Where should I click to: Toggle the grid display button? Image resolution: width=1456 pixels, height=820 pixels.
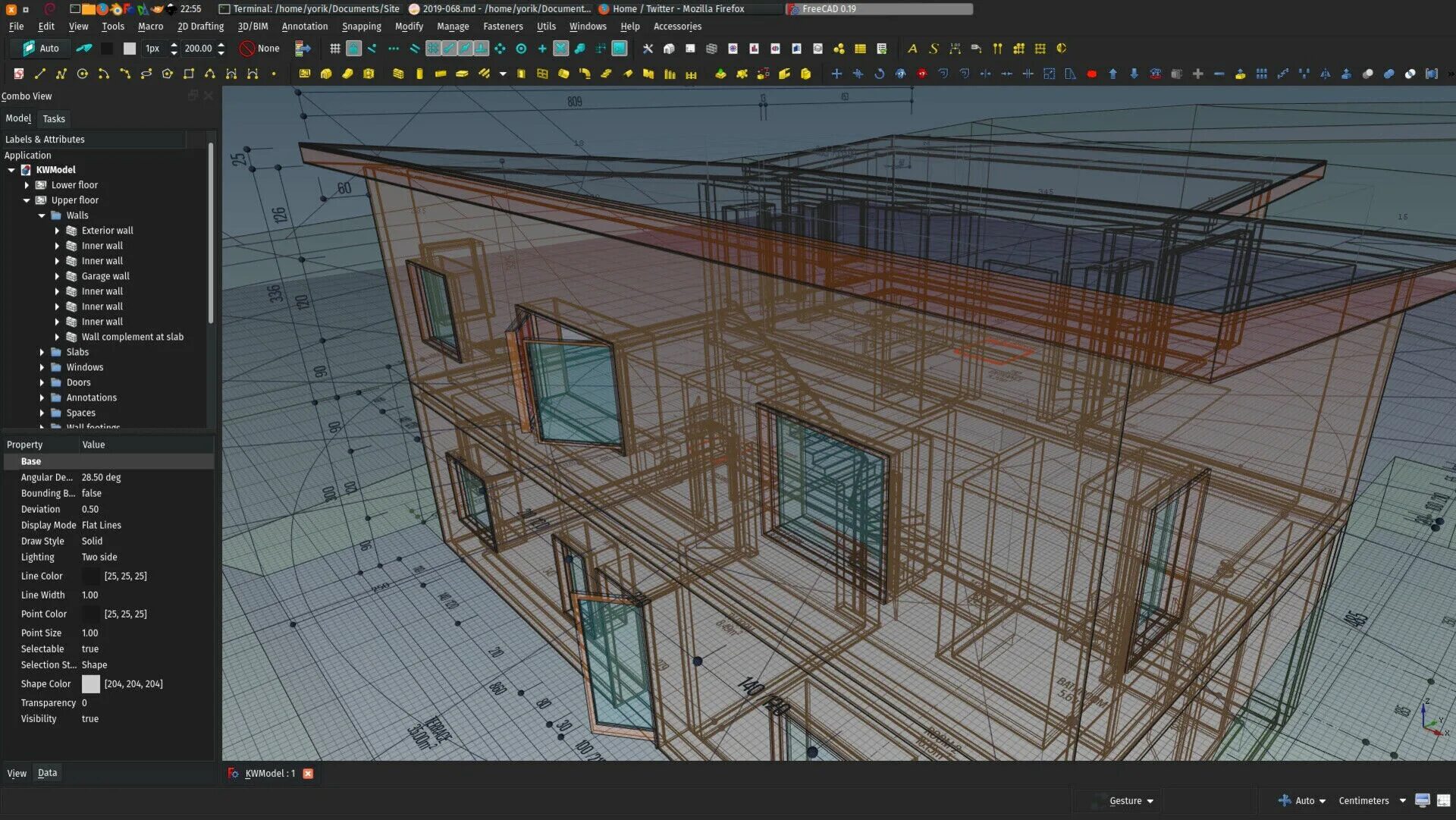pos(334,49)
